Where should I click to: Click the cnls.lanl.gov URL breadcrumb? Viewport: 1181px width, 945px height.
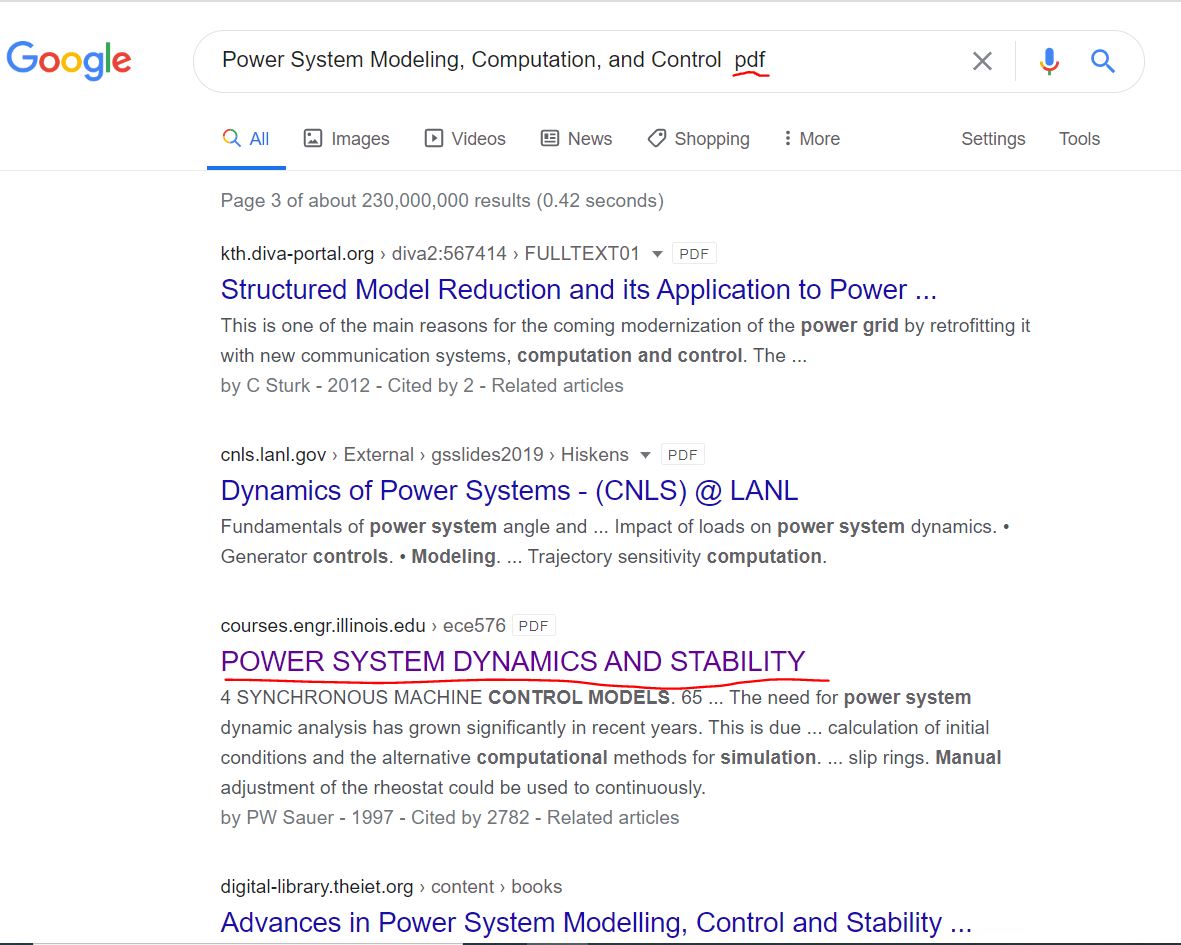click(x=424, y=455)
